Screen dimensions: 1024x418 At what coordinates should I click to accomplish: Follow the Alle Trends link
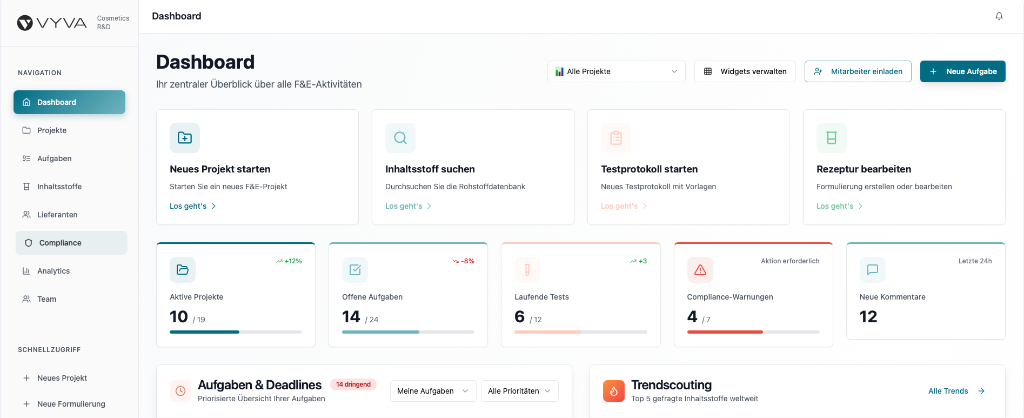tap(956, 391)
